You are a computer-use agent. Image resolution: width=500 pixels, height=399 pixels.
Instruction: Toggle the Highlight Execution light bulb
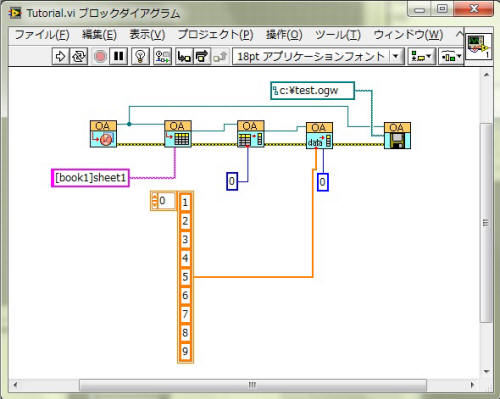(140, 56)
